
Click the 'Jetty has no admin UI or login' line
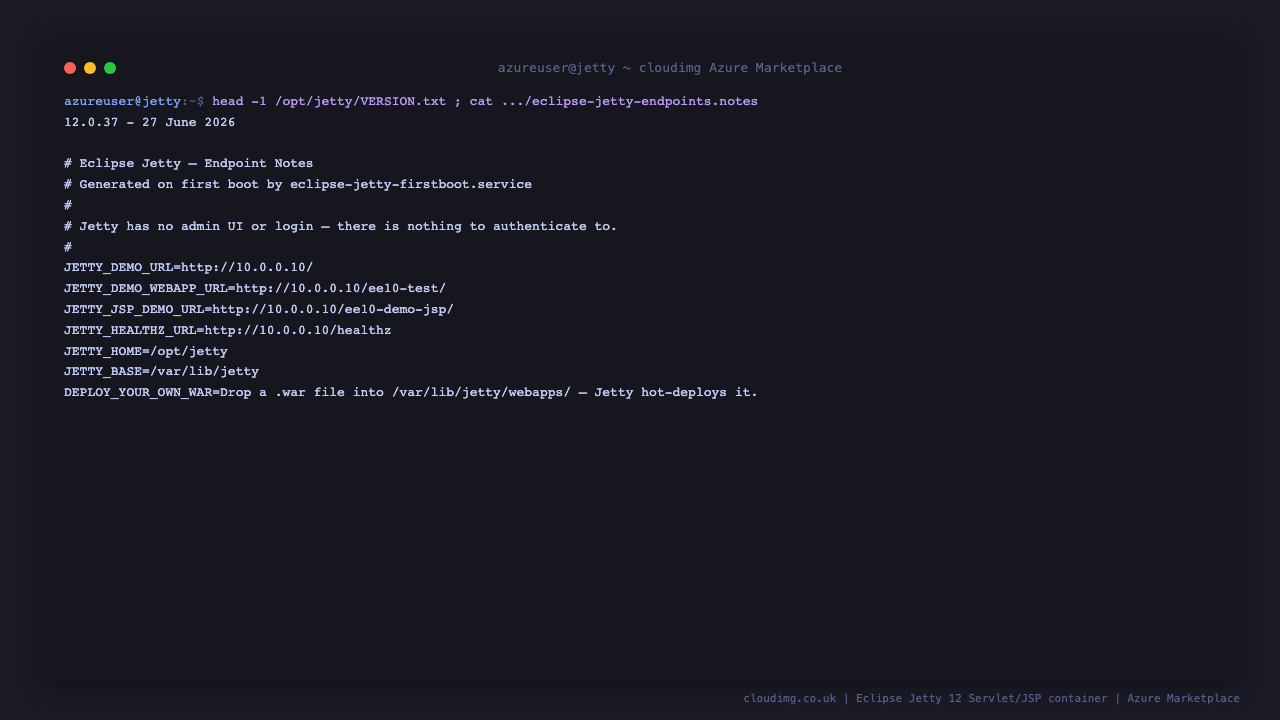[341, 227]
